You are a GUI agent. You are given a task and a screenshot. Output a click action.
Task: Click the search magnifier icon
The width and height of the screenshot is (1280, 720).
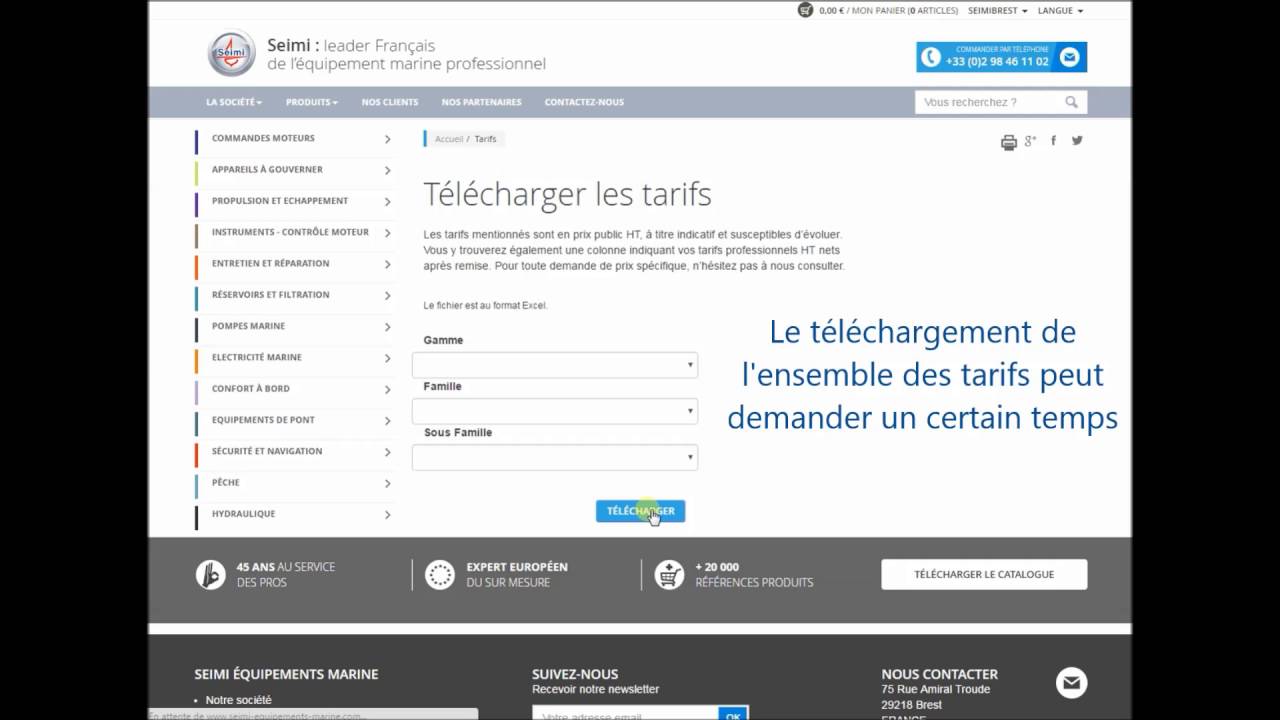1071,102
